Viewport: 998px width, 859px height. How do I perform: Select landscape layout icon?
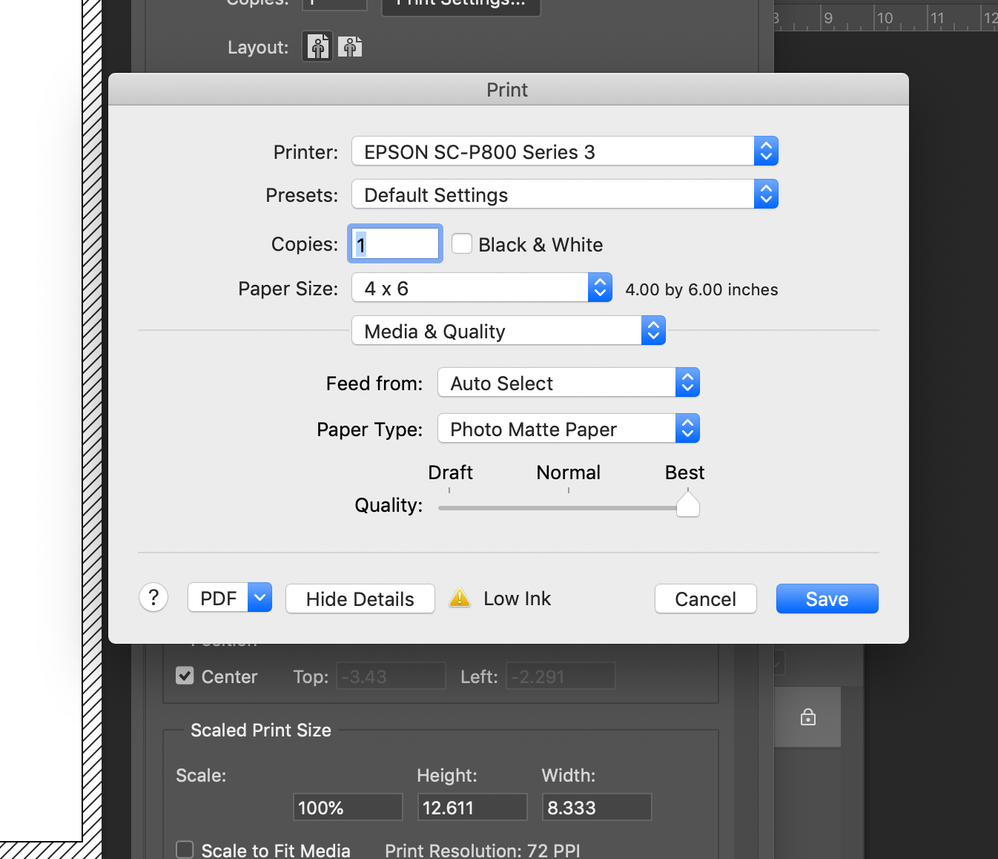(x=350, y=46)
